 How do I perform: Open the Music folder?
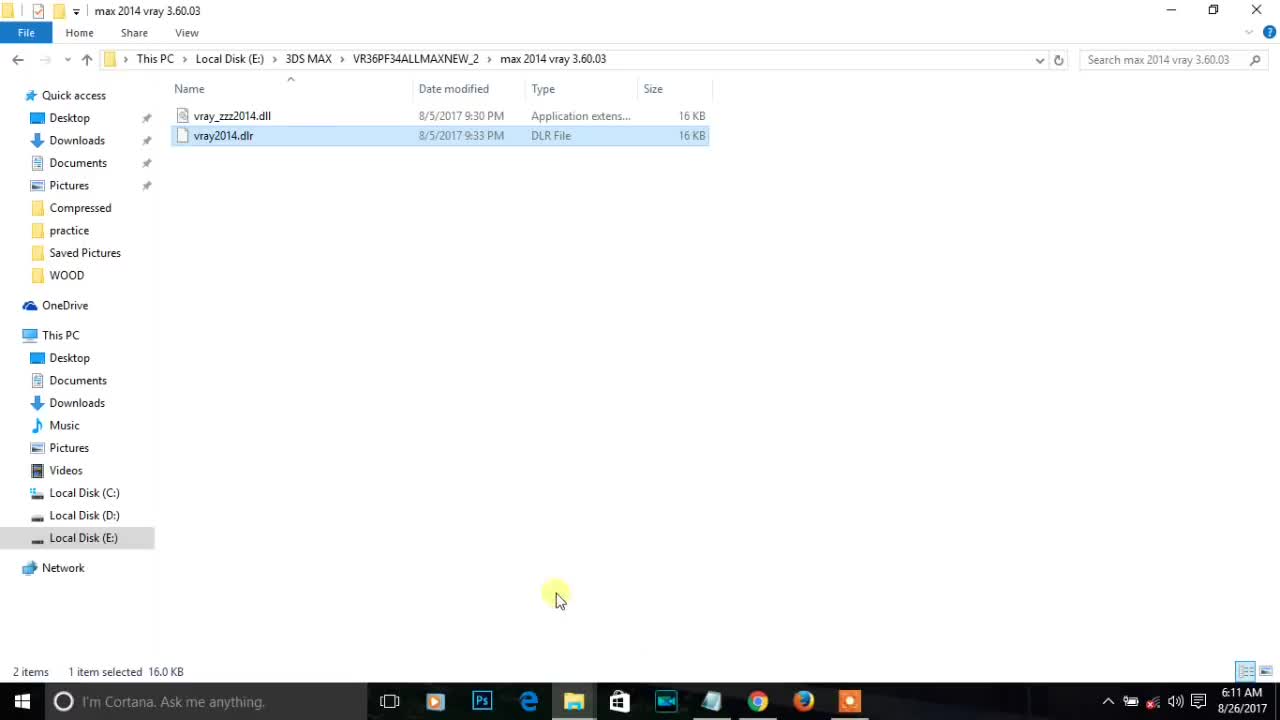pyautogui.click(x=64, y=425)
